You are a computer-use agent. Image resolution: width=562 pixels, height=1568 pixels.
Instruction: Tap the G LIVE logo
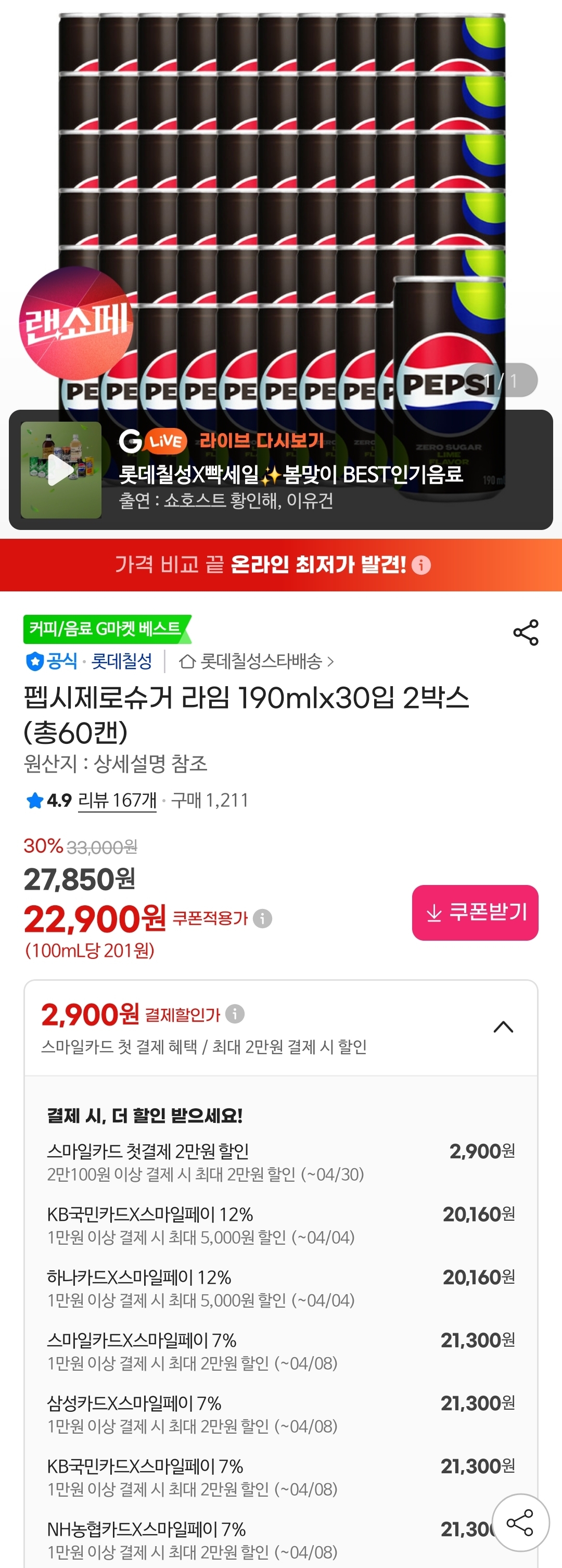(x=152, y=441)
